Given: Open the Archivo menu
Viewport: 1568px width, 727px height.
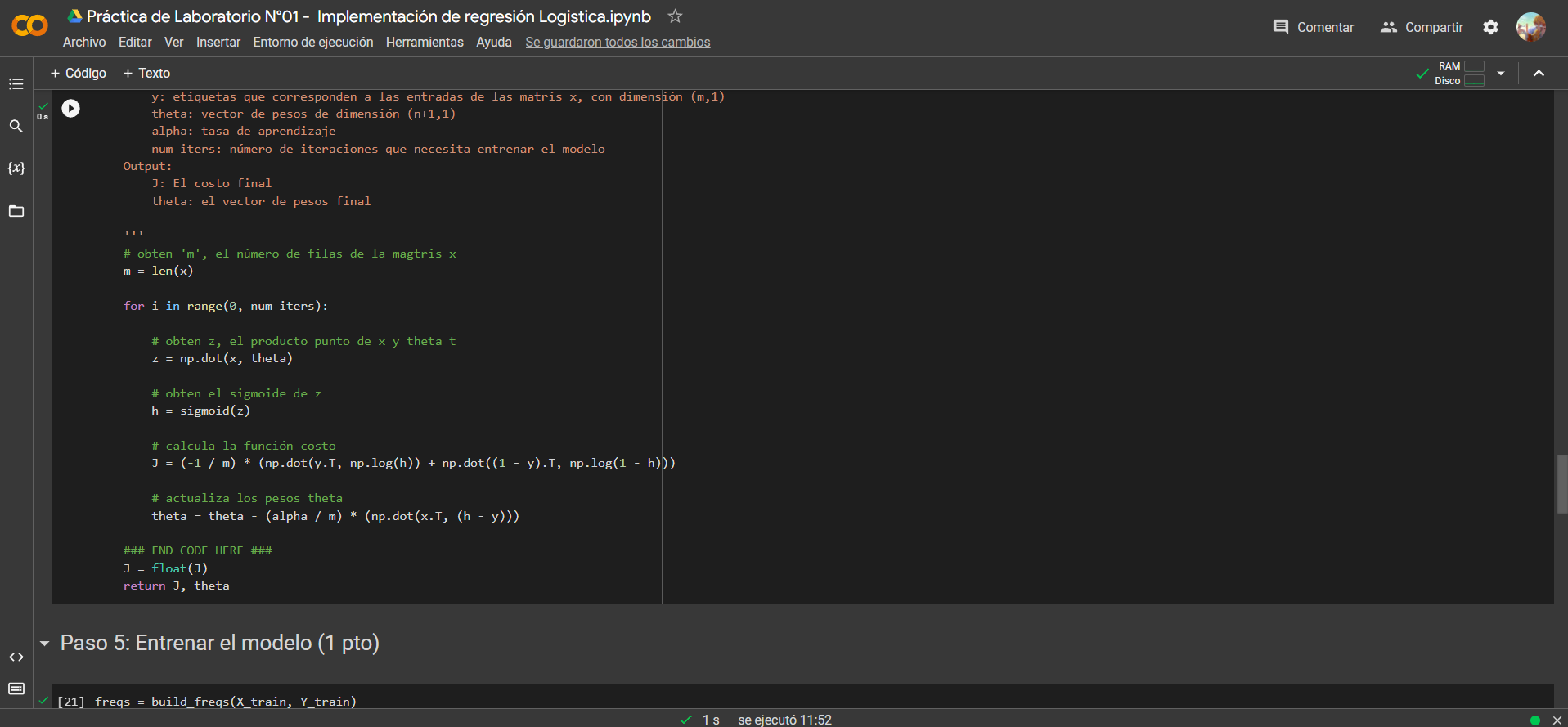Looking at the screenshot, I should (84, 42).
